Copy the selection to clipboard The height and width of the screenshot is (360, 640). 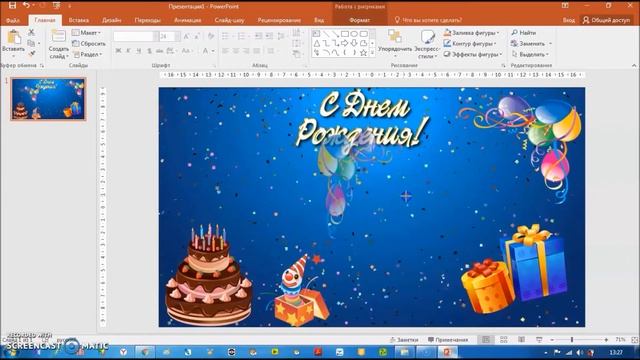click(x=31, y=43)
